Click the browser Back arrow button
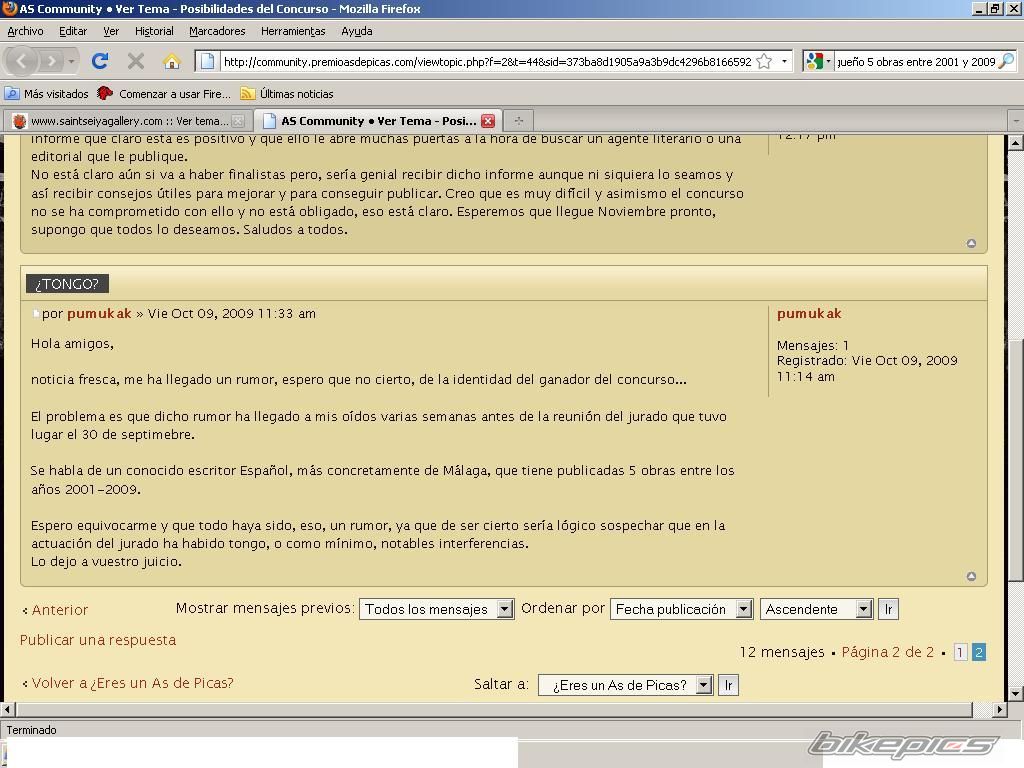The height and width of the screenshot is (768, 1024). point(22,61)
